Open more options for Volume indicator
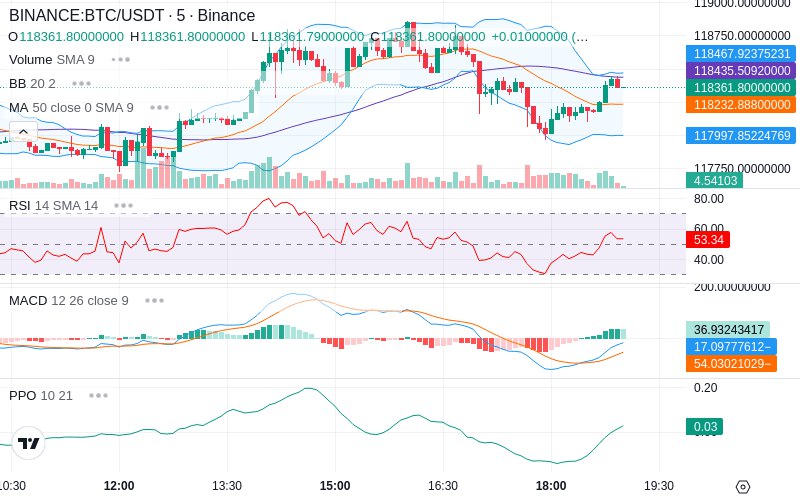Screen dimensions: 800x500 pos(121,60)
